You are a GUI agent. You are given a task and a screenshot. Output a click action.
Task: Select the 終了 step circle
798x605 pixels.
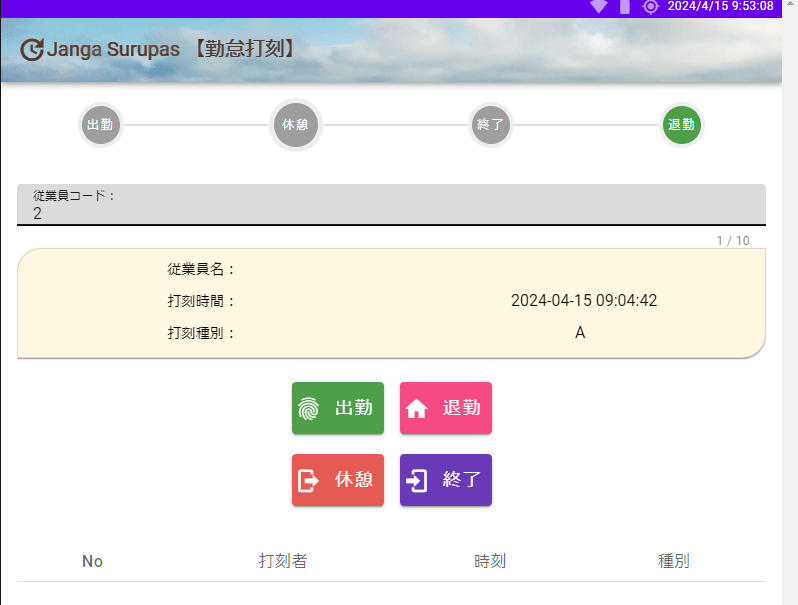pos(490,125)
